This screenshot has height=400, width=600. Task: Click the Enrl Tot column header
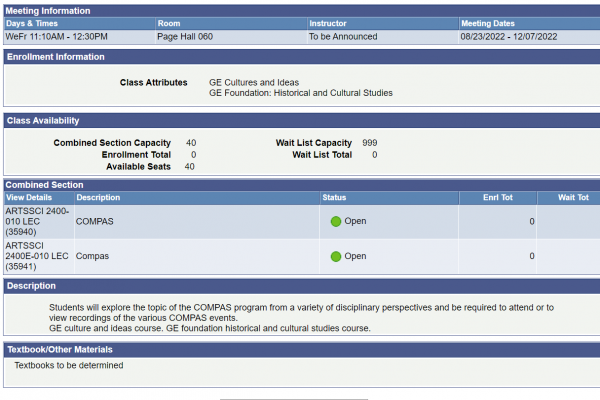pos(497,198)
